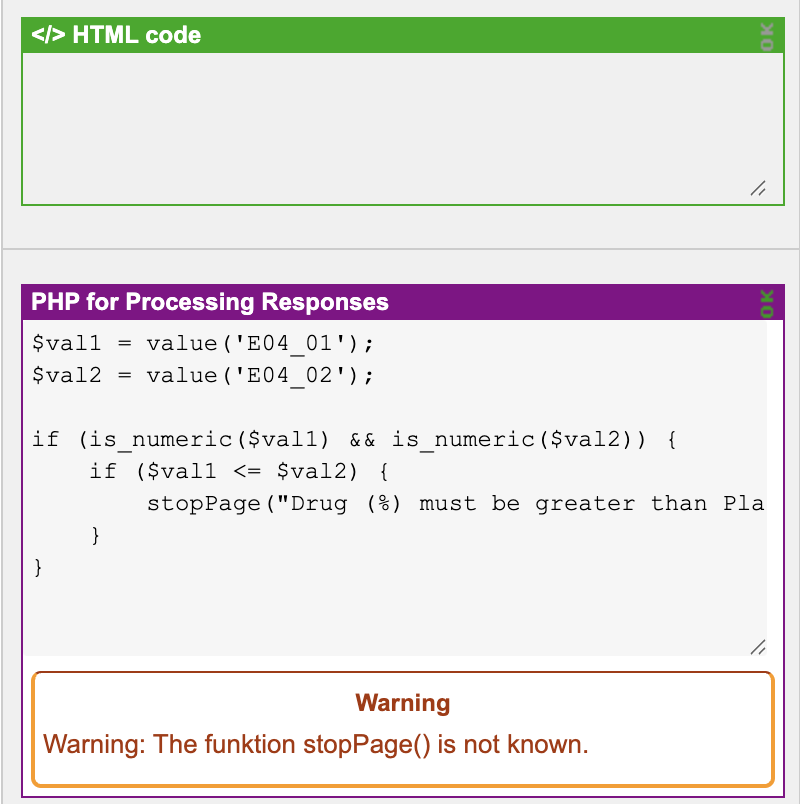Click the stopPage() is not known message

pyautogui.click(x=315, y=744)
